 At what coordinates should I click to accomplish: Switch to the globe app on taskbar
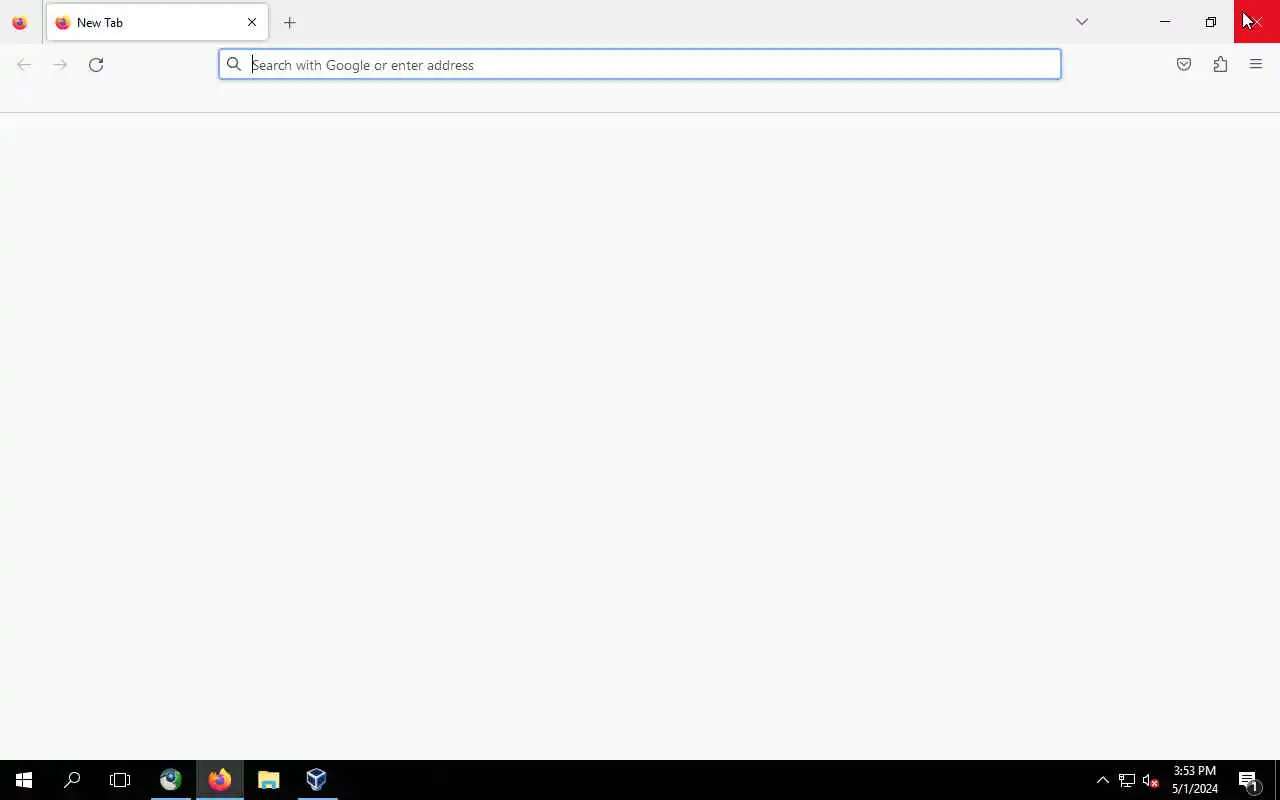[171, 780]
